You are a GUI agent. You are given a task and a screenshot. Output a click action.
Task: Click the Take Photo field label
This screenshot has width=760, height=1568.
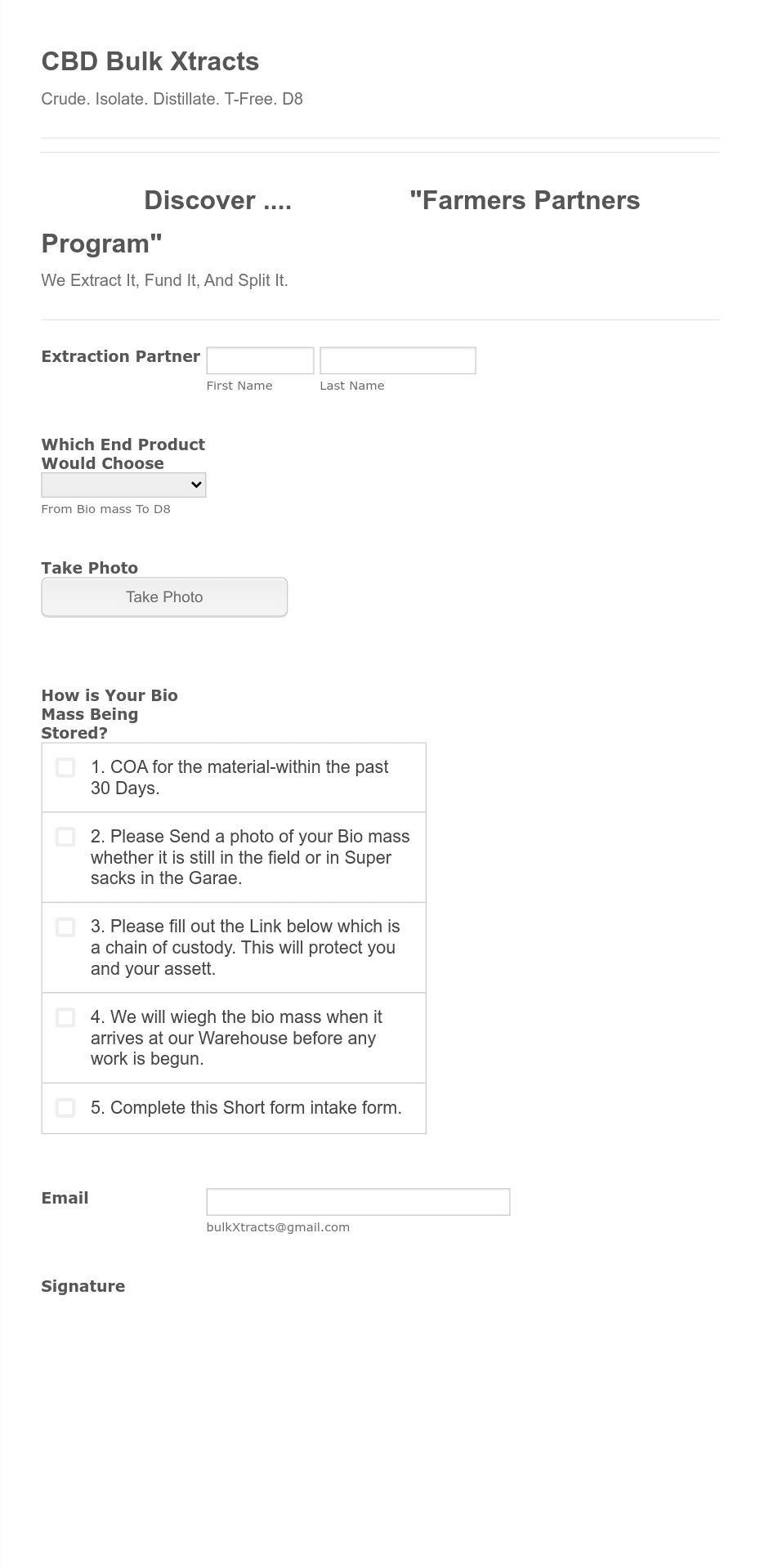point(90,568)
